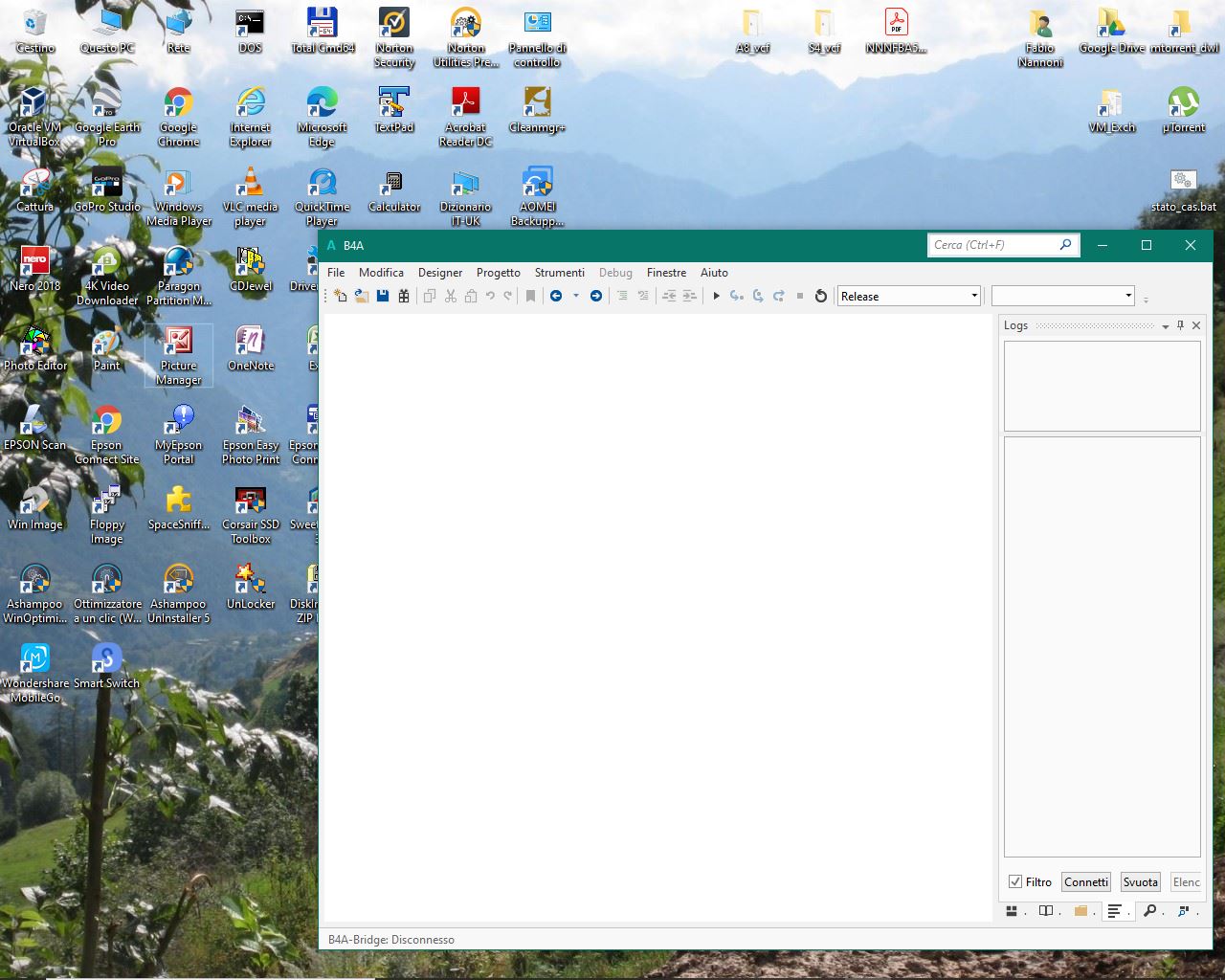
Task: Click the Elenc button in Logs panel
Action: pos(1186,882)
